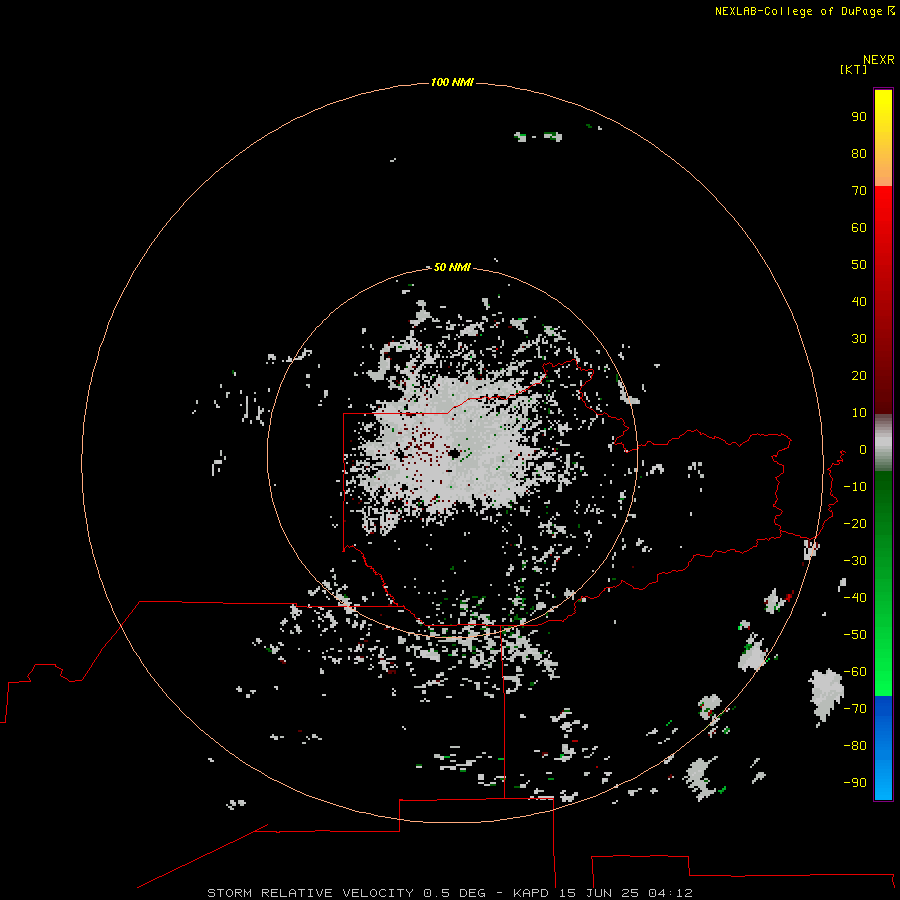Click the -20 value on the velocity scale

click(x=855, y=523)
